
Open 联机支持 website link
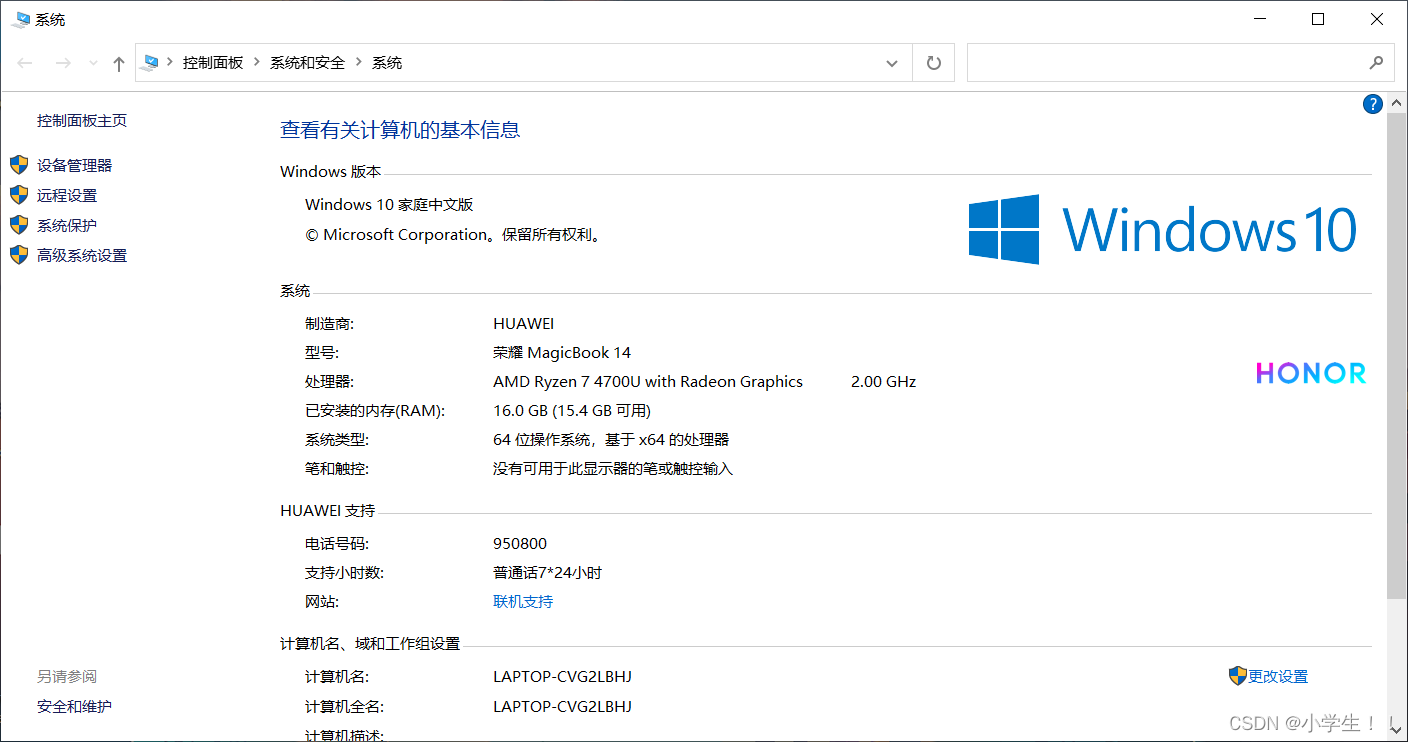(523, 601)
